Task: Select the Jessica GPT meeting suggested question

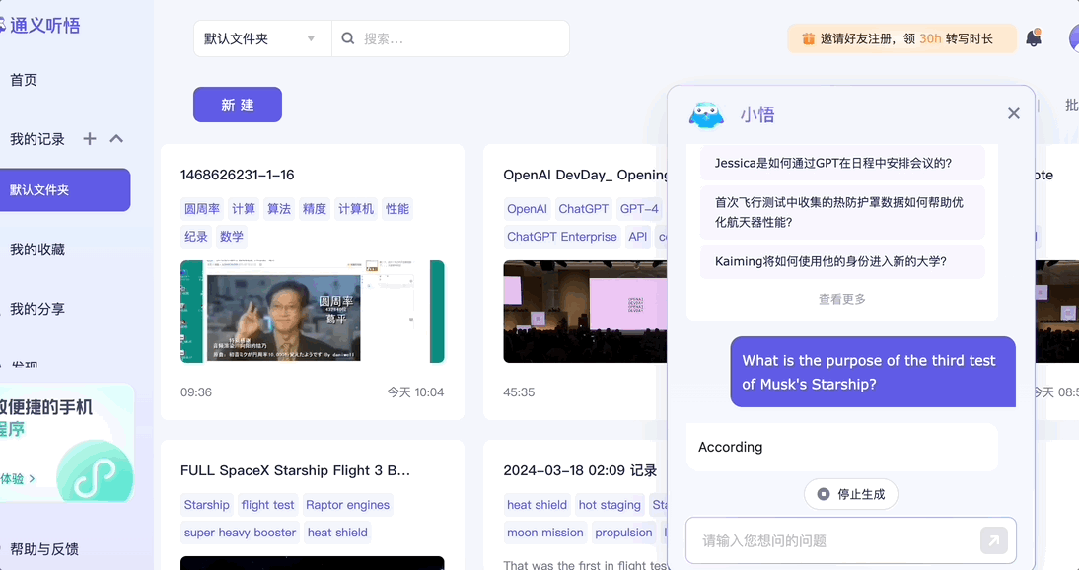Action: (x=842, y=163)
